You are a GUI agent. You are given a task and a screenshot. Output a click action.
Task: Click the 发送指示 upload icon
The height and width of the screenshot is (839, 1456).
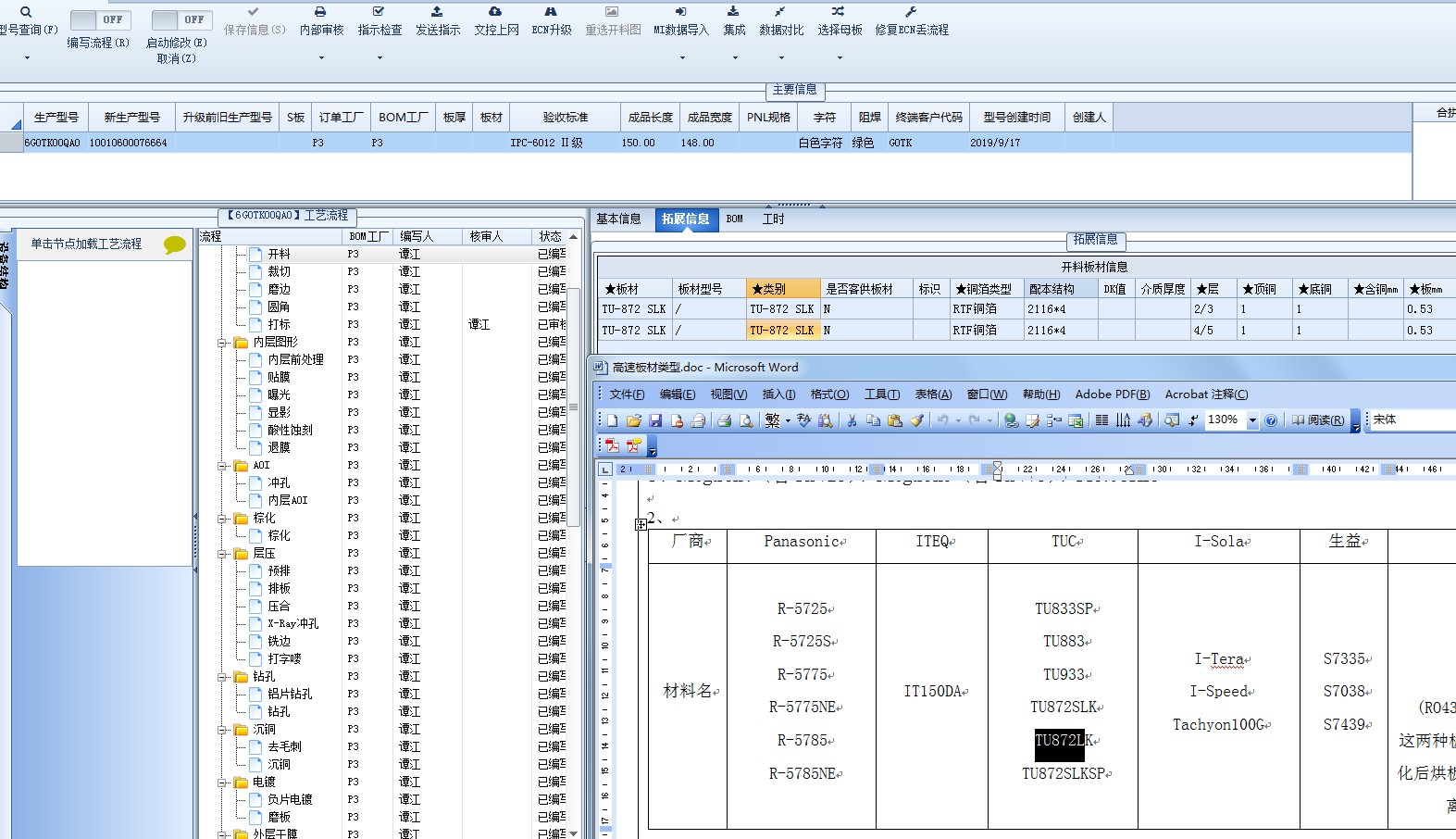coord(437,11)
